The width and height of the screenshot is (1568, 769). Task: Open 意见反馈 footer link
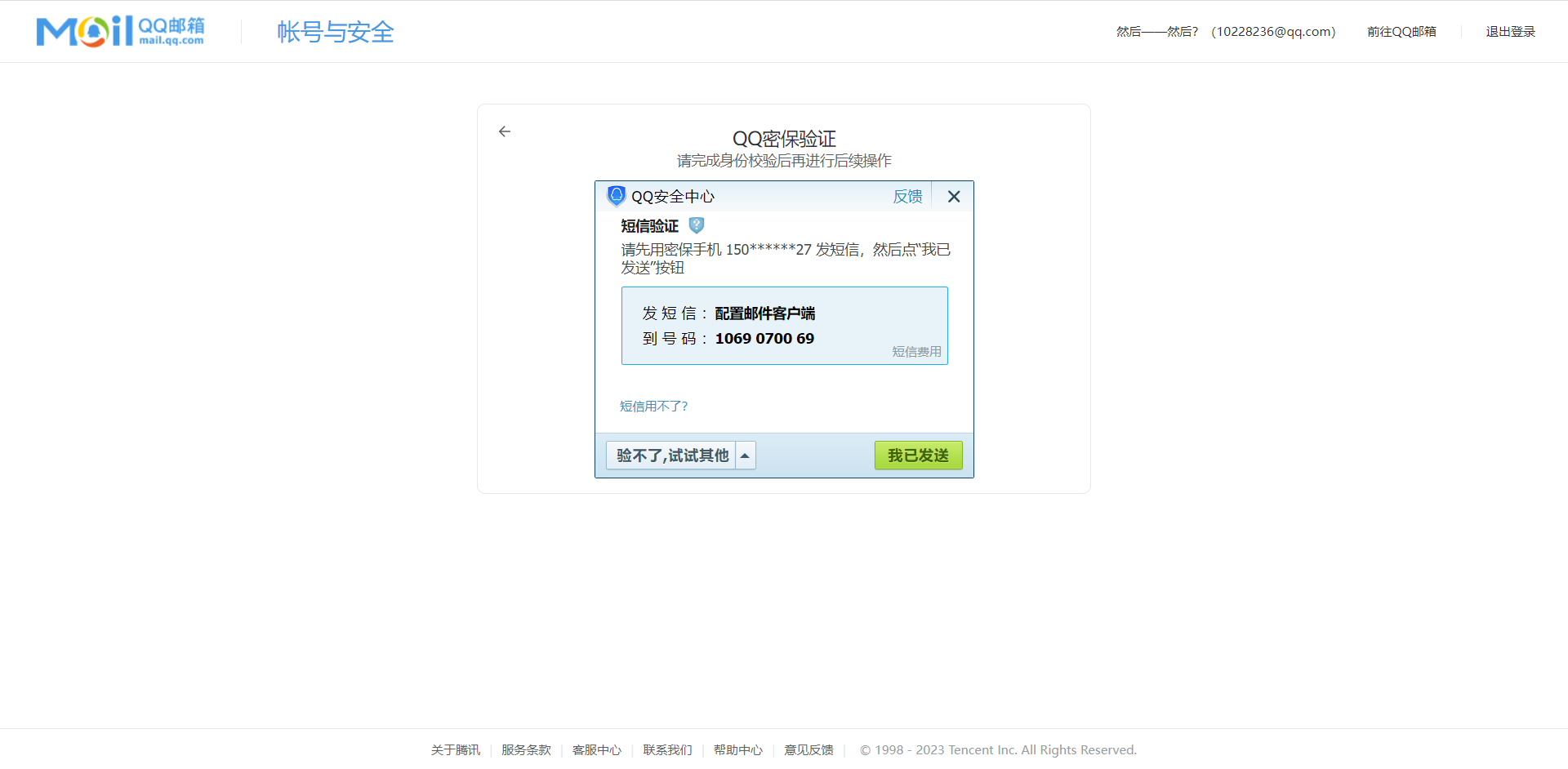coord(808,750)
